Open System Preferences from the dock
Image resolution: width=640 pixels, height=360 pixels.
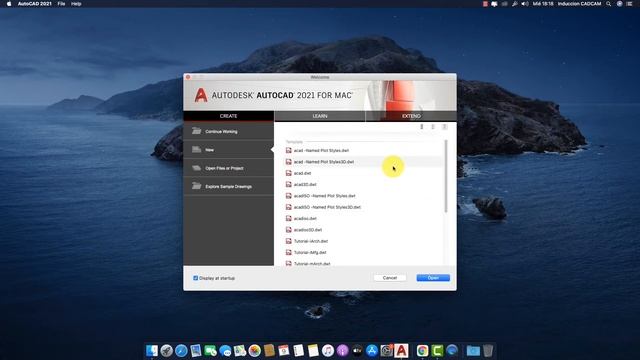[387, 350]
